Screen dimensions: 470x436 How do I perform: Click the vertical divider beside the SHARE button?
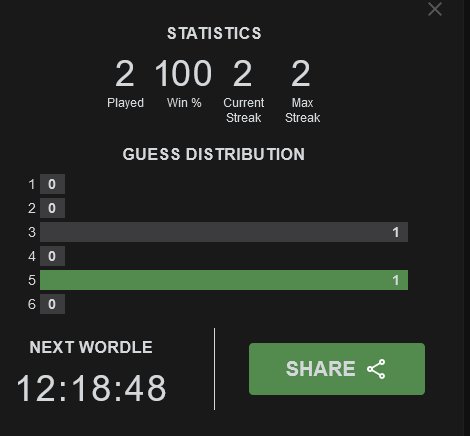tap(214, 369)
